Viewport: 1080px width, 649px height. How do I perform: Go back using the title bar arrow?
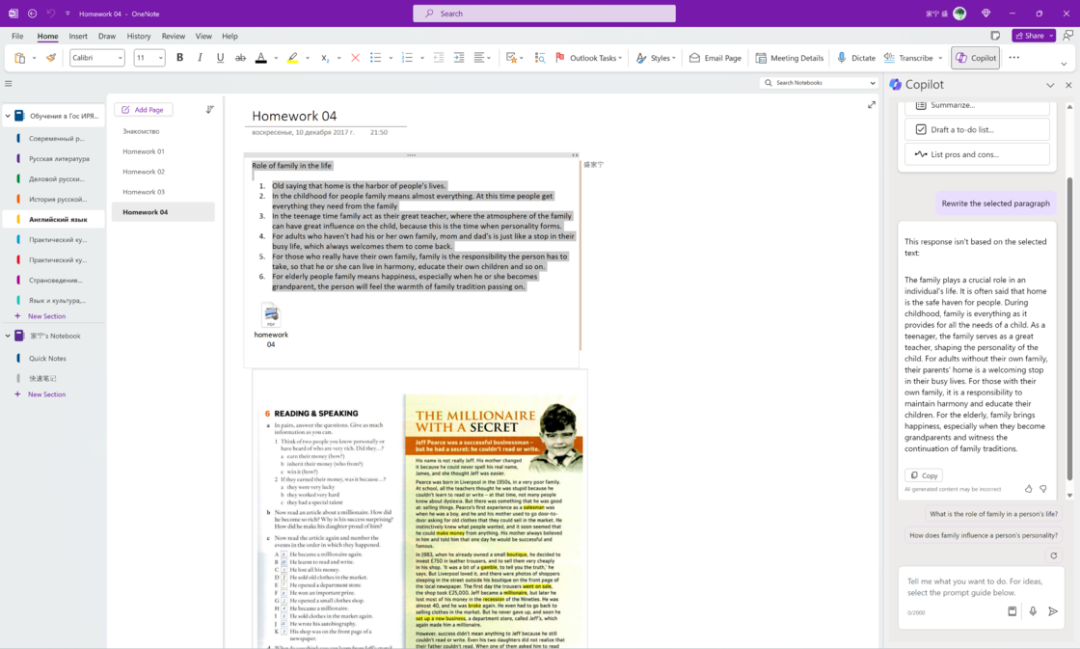tap(32, 13)
